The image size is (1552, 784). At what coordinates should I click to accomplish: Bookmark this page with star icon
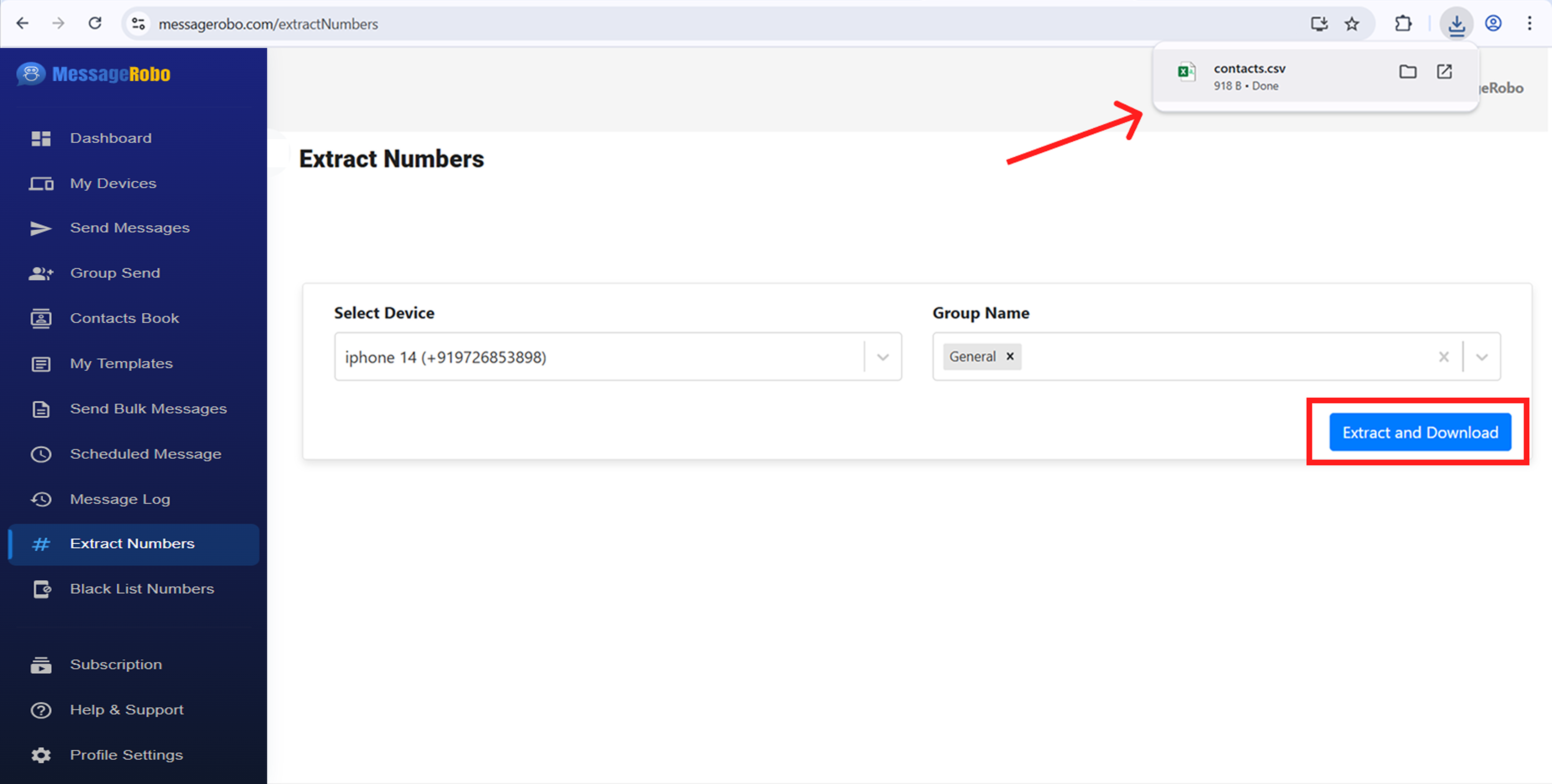point(1352,24)
